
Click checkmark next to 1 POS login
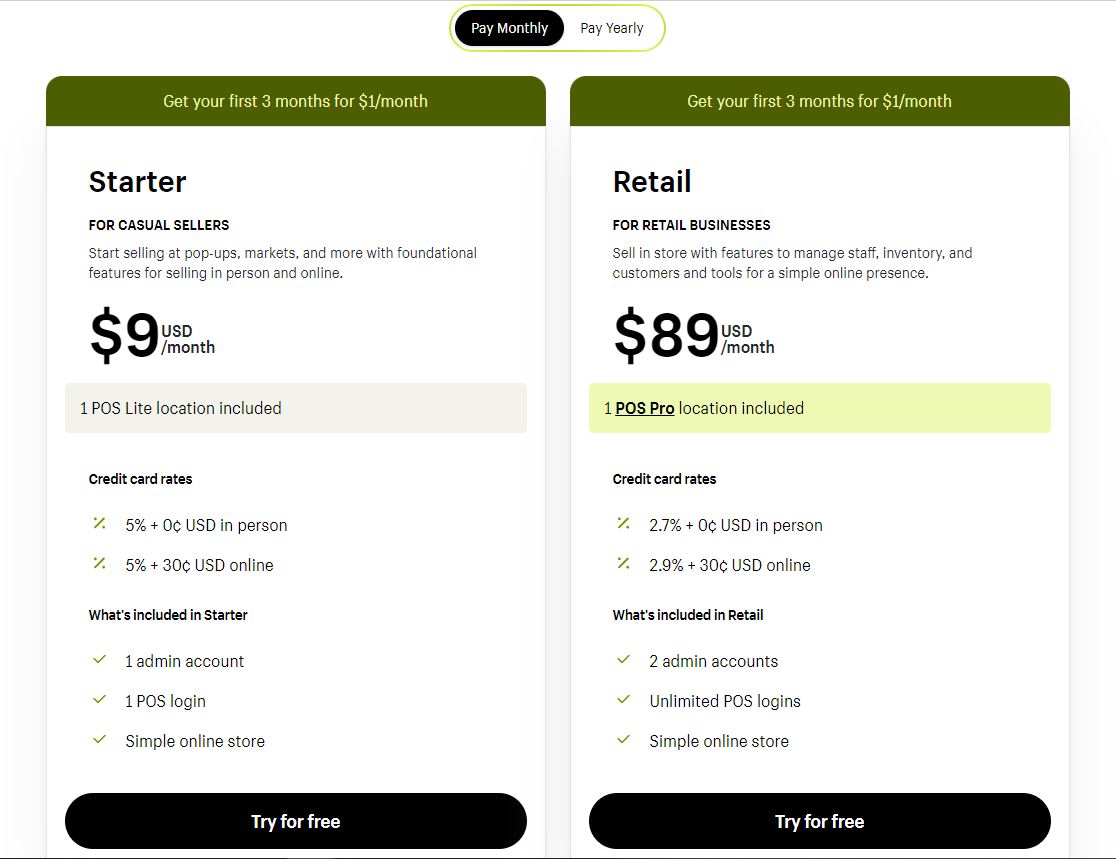coord(100,700)
